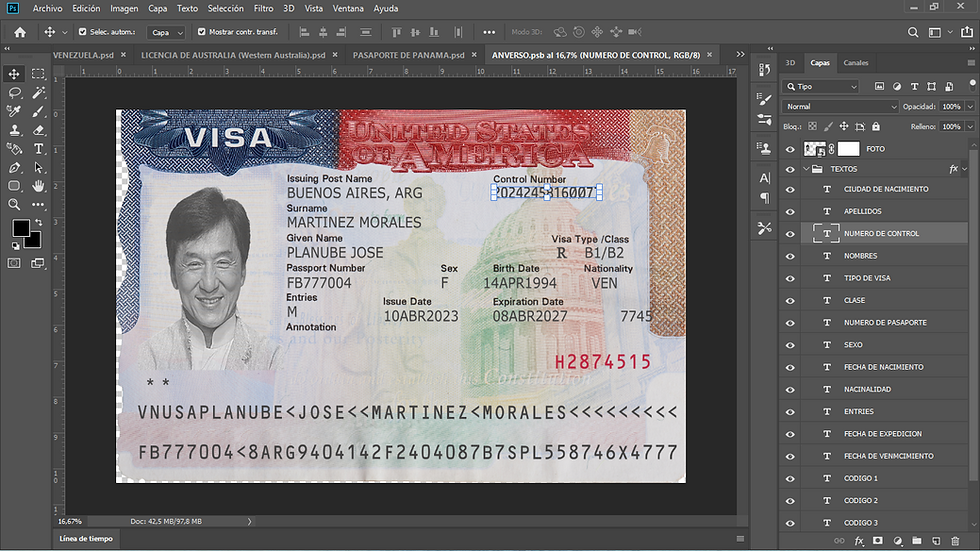The height and width of the screenshot is (551, 980).
Task: Open the Filtro menu
Action: (x=263, y=9)
